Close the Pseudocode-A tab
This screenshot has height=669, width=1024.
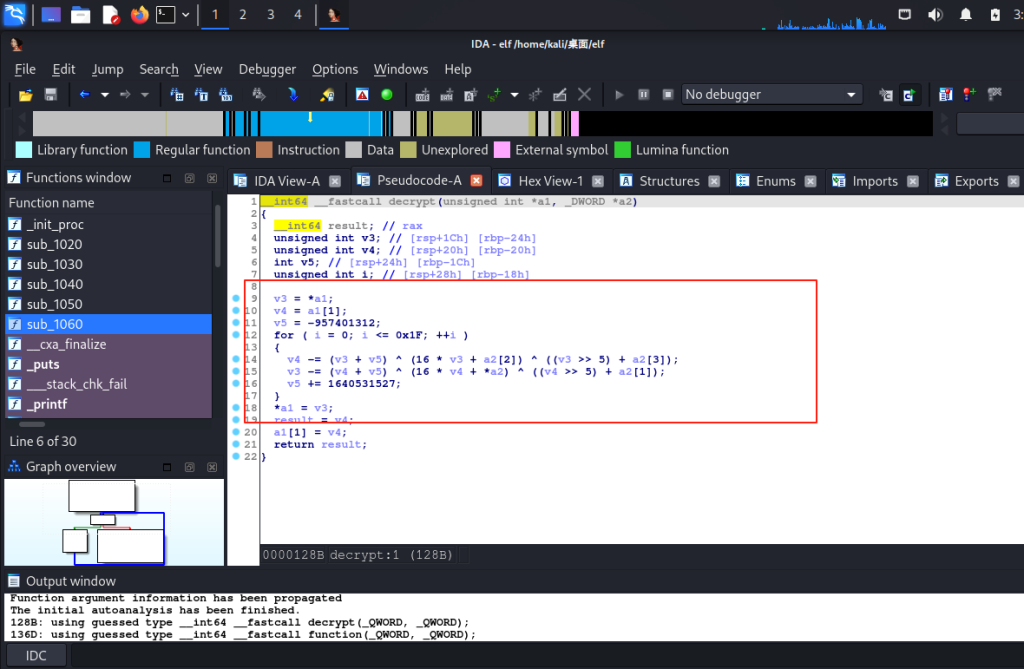coord(477,180)
